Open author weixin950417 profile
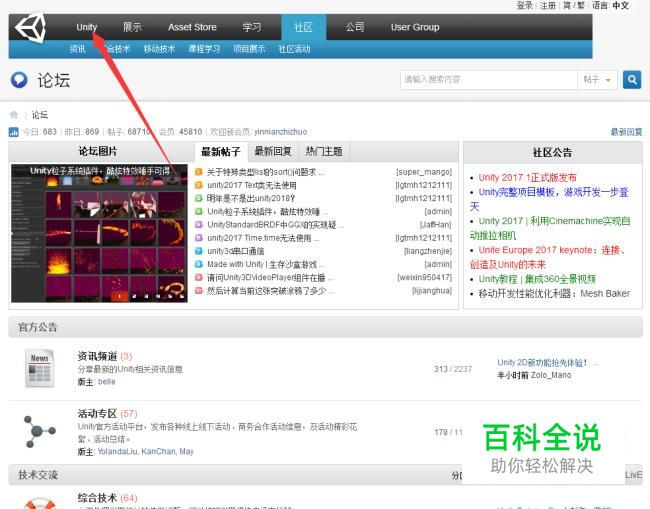 pos(424,277)
